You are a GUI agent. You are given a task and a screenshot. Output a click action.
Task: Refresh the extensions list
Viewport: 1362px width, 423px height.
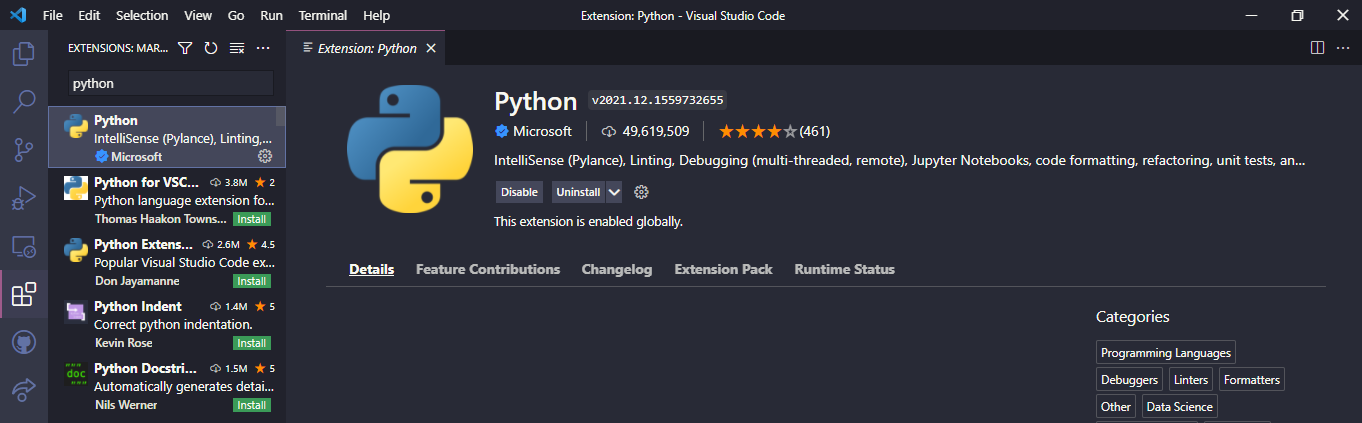(211, 48)
